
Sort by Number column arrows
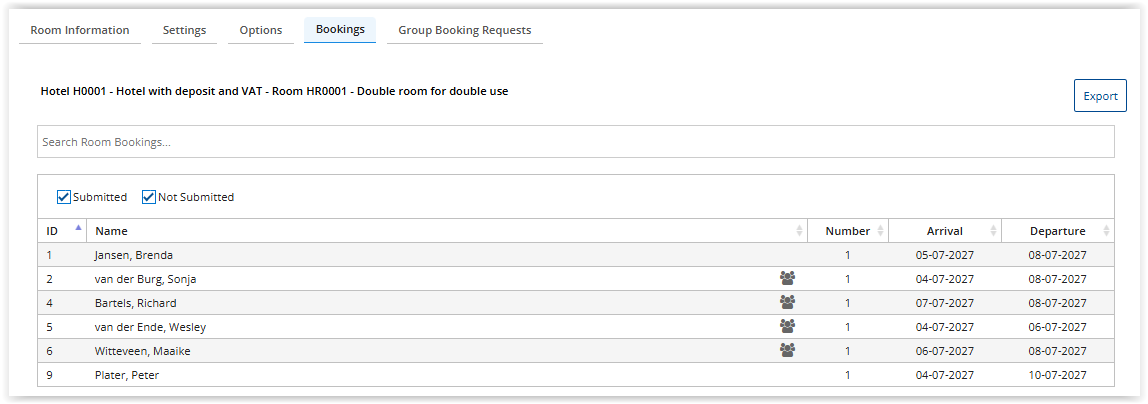(x=880, y=231)
